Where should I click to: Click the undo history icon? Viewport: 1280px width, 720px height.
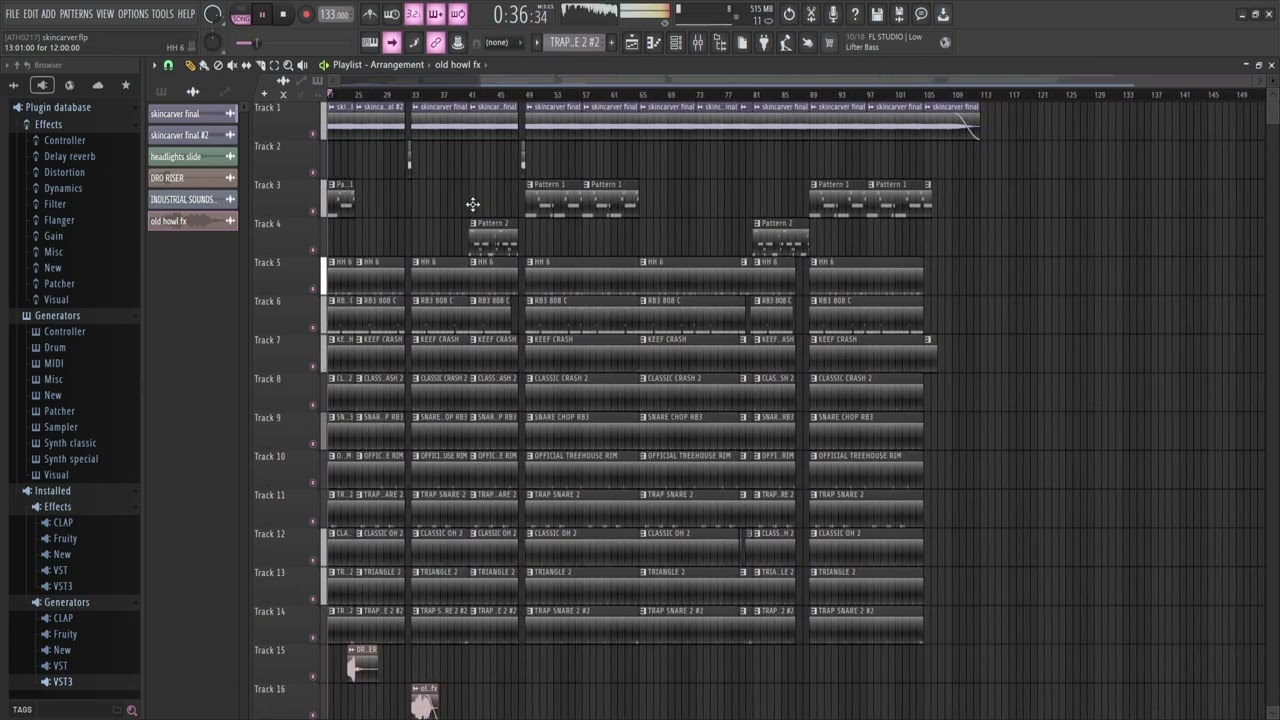[x=789, y=14]
